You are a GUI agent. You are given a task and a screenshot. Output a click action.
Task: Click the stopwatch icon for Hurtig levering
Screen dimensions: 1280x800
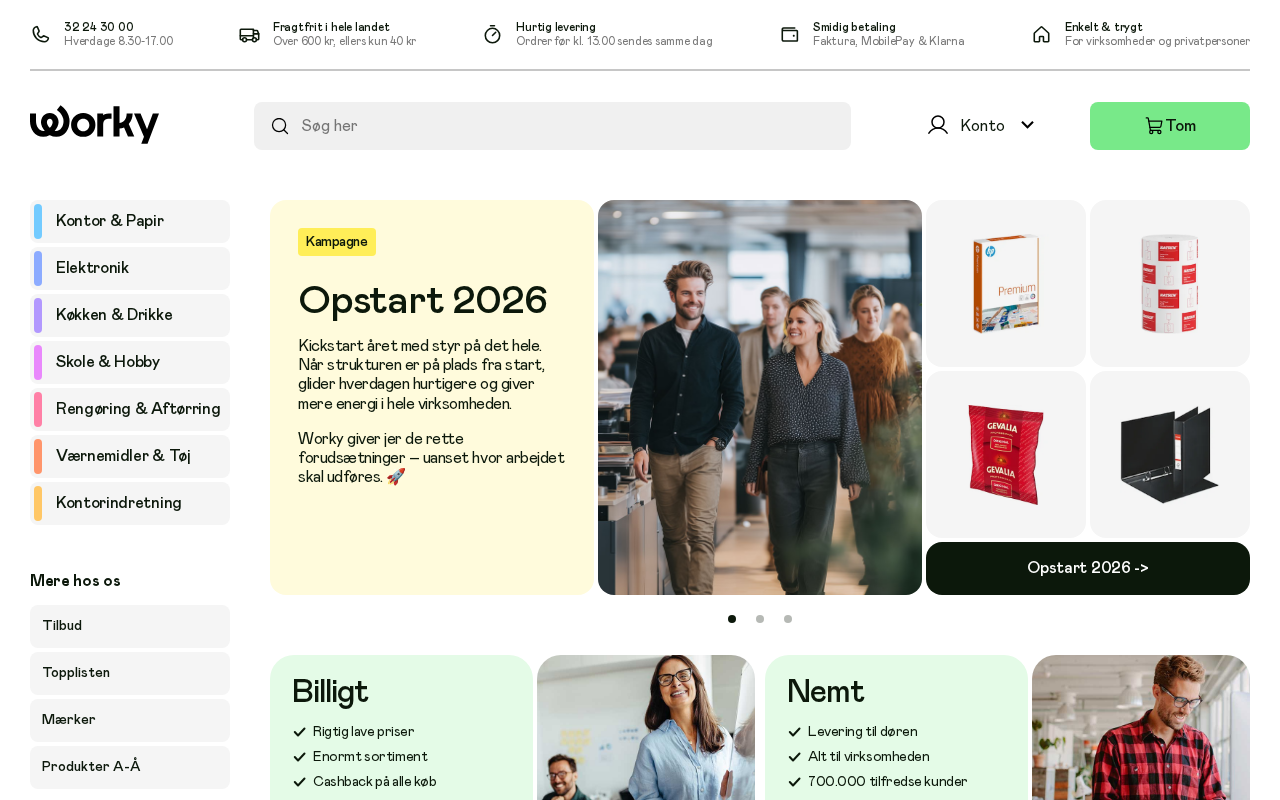[x=492, y=34]
